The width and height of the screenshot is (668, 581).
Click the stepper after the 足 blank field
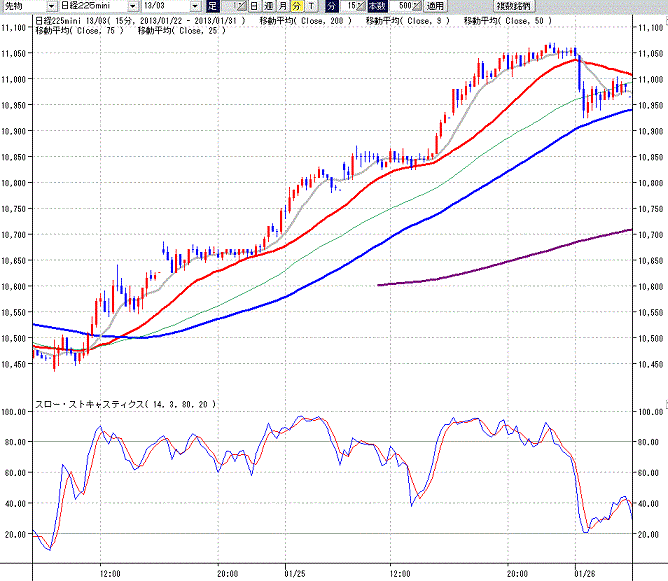point(241,6)
